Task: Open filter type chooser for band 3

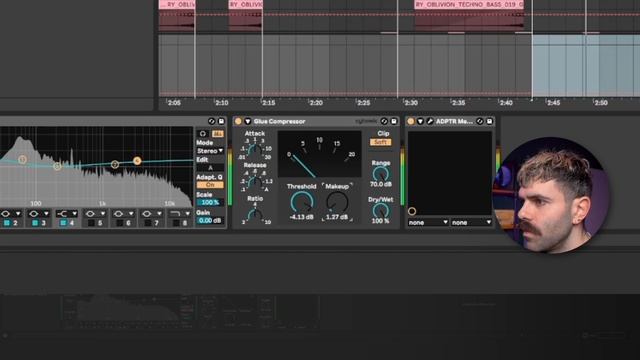Action: (x=39, y=213)
